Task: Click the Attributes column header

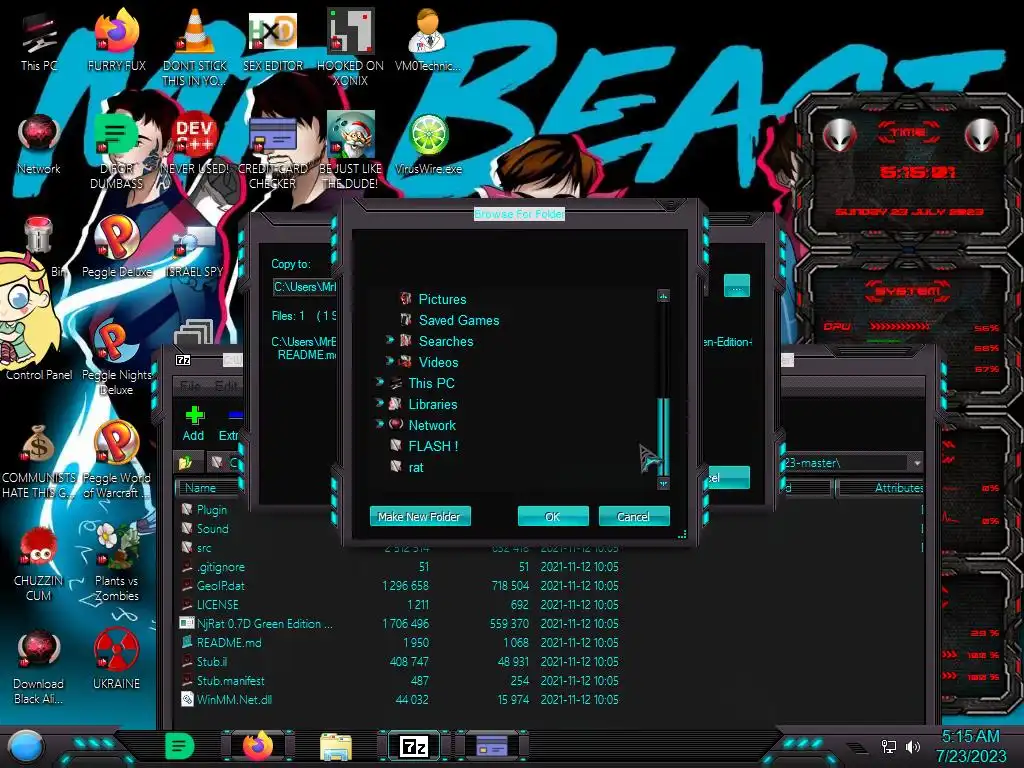Action: [880, 488]
